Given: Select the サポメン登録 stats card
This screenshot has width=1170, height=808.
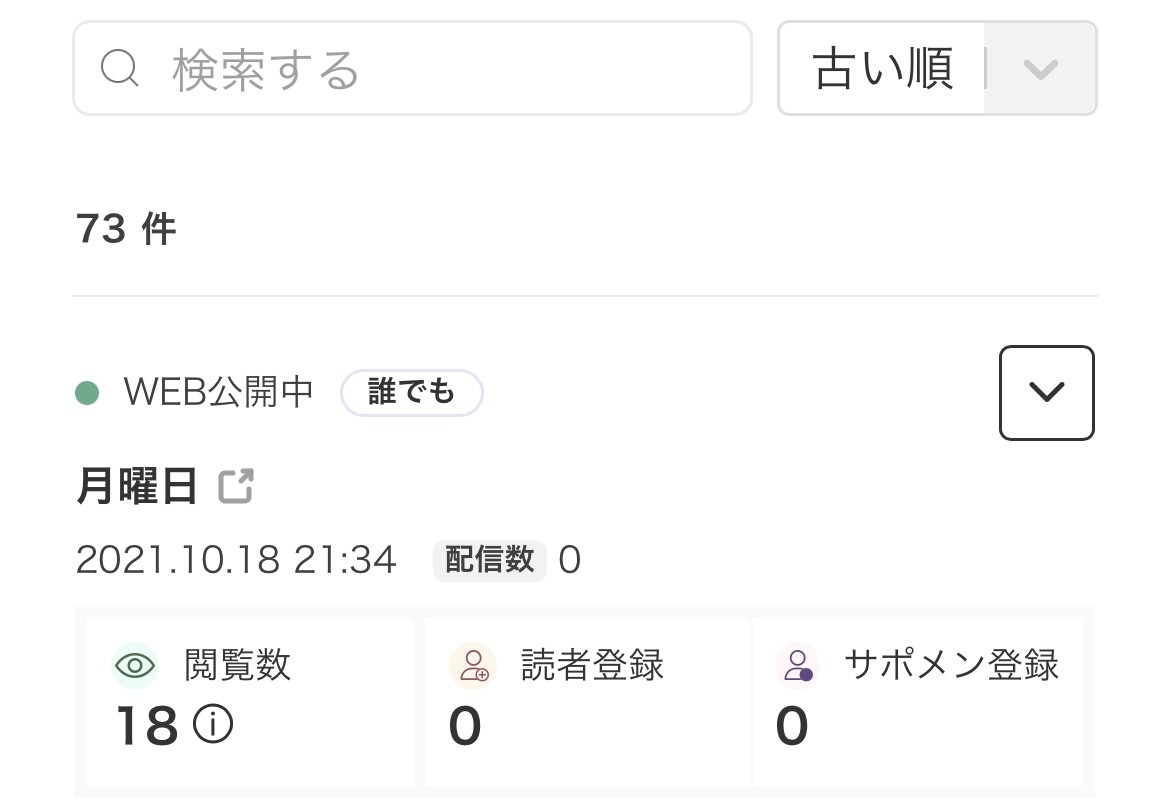Looking at the screenshot, I should [918, 700].
